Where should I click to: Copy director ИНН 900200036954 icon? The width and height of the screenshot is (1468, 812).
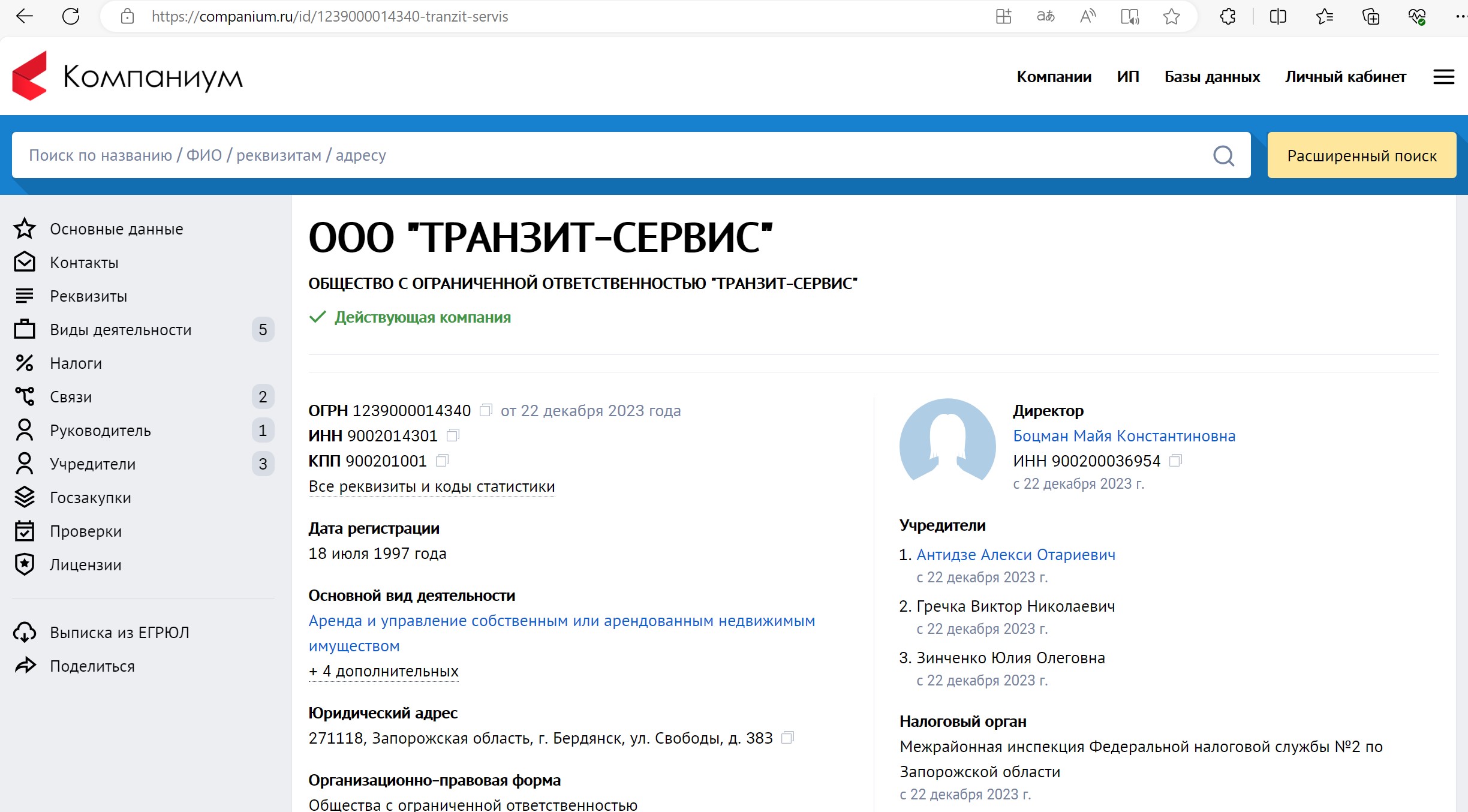pyautogui.click(x=1176, y=461)
